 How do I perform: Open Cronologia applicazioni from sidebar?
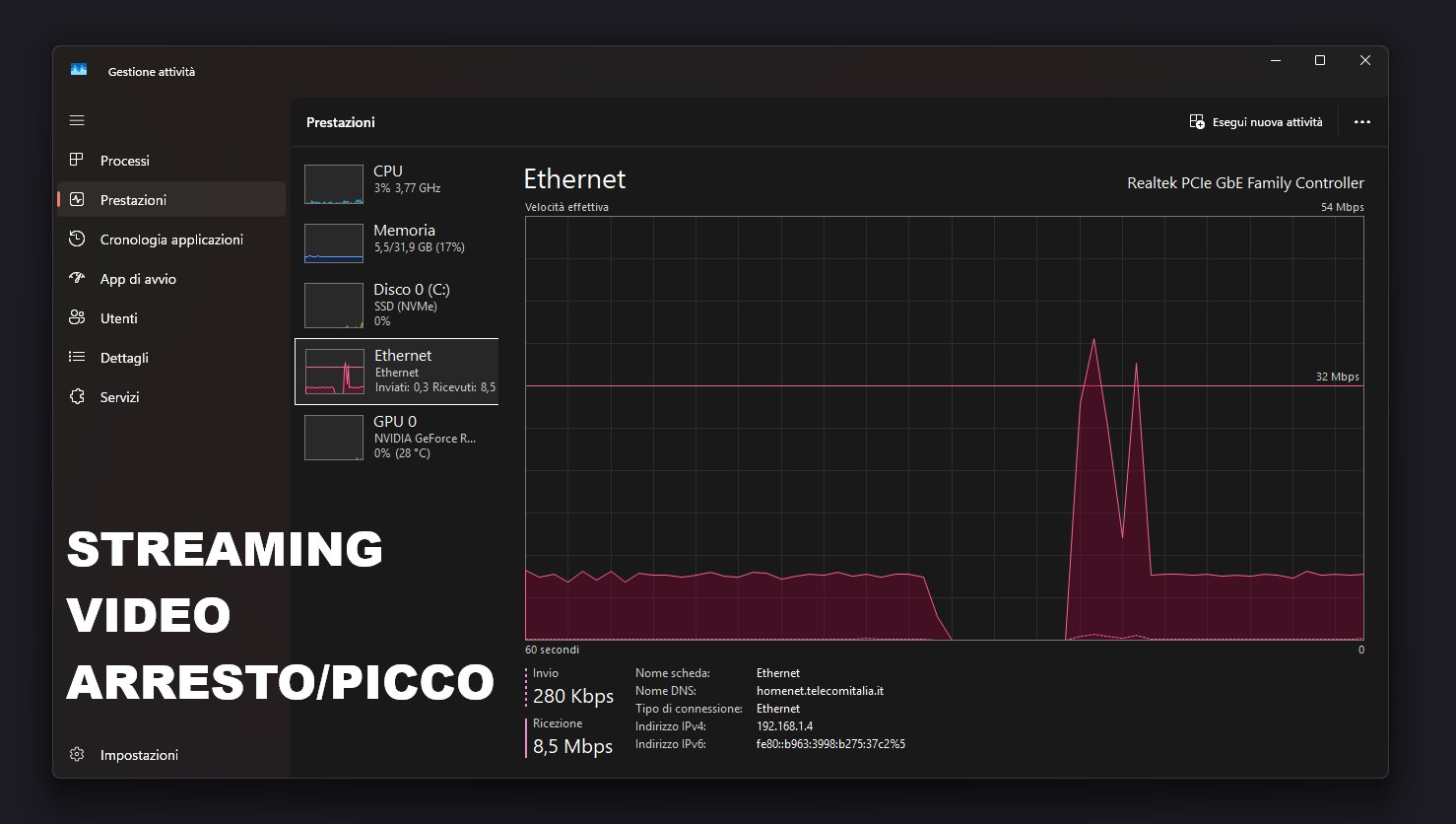[170, 240]
